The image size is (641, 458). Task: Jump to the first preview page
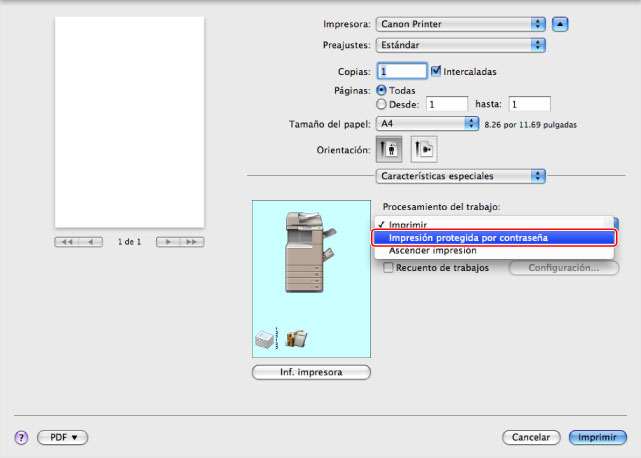point(67,242)
